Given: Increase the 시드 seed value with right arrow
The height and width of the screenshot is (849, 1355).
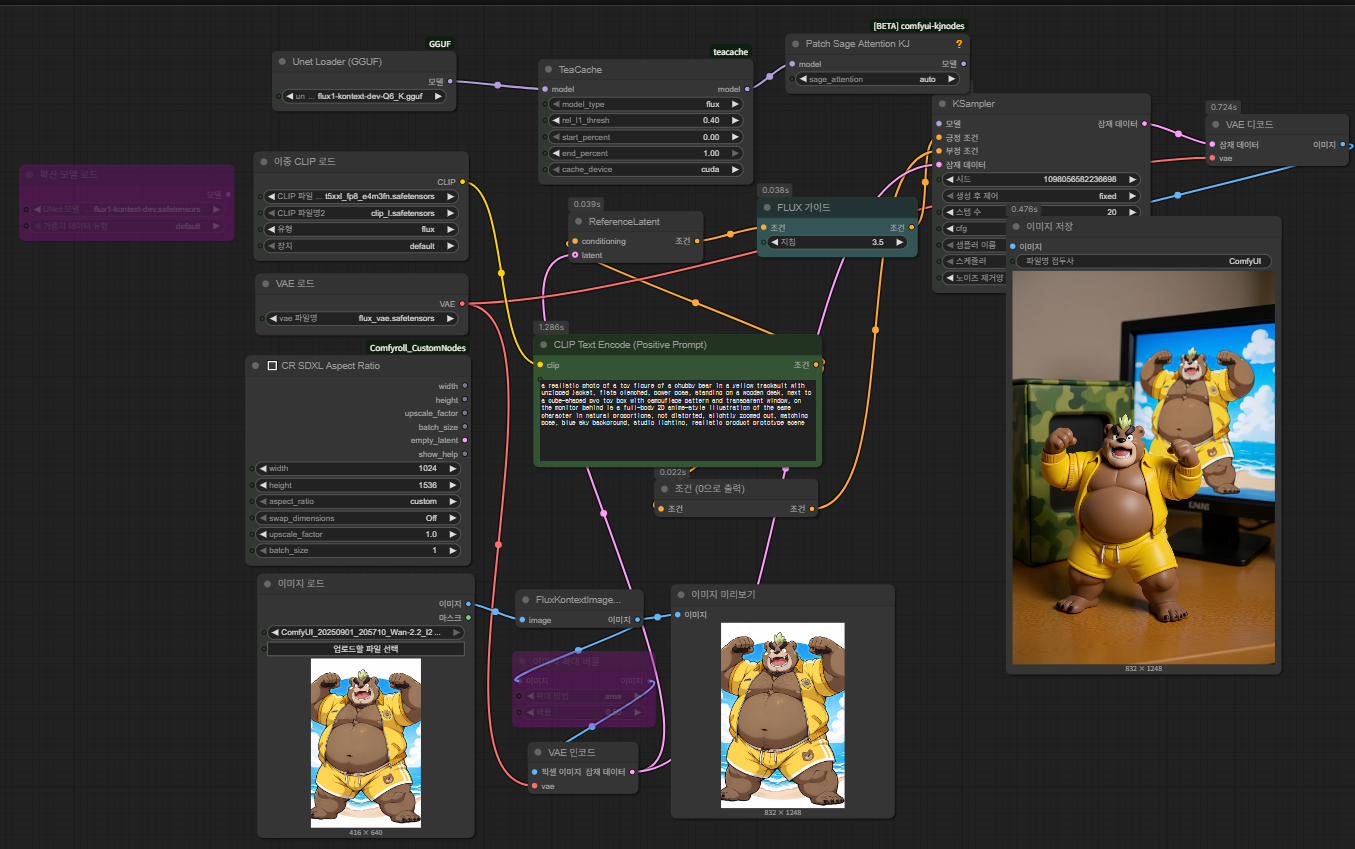Looking at the screenshot, I should click(1131, 179).
